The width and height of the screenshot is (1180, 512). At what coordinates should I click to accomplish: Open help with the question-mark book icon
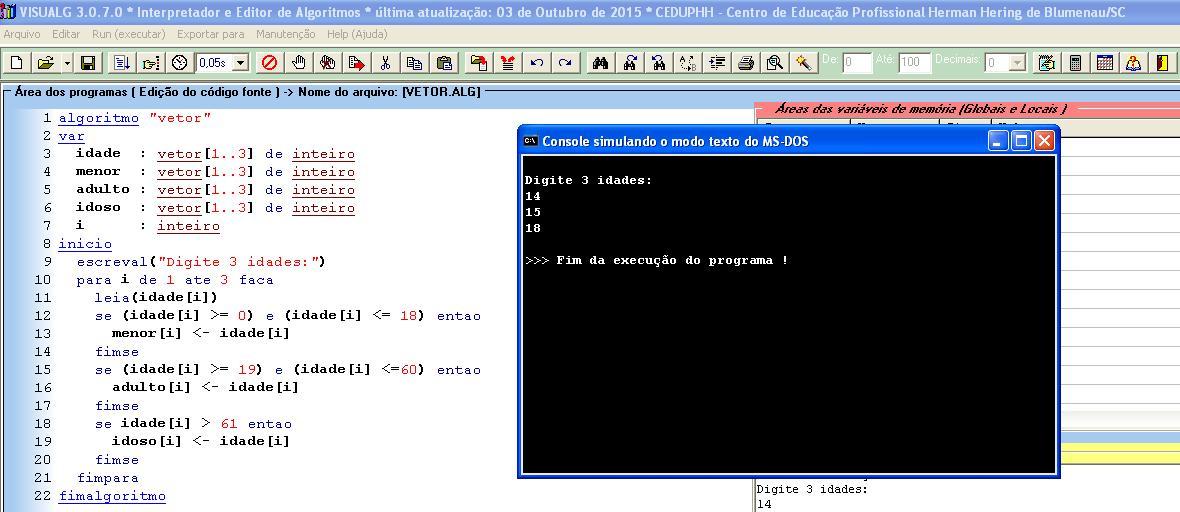point(1133,63)
